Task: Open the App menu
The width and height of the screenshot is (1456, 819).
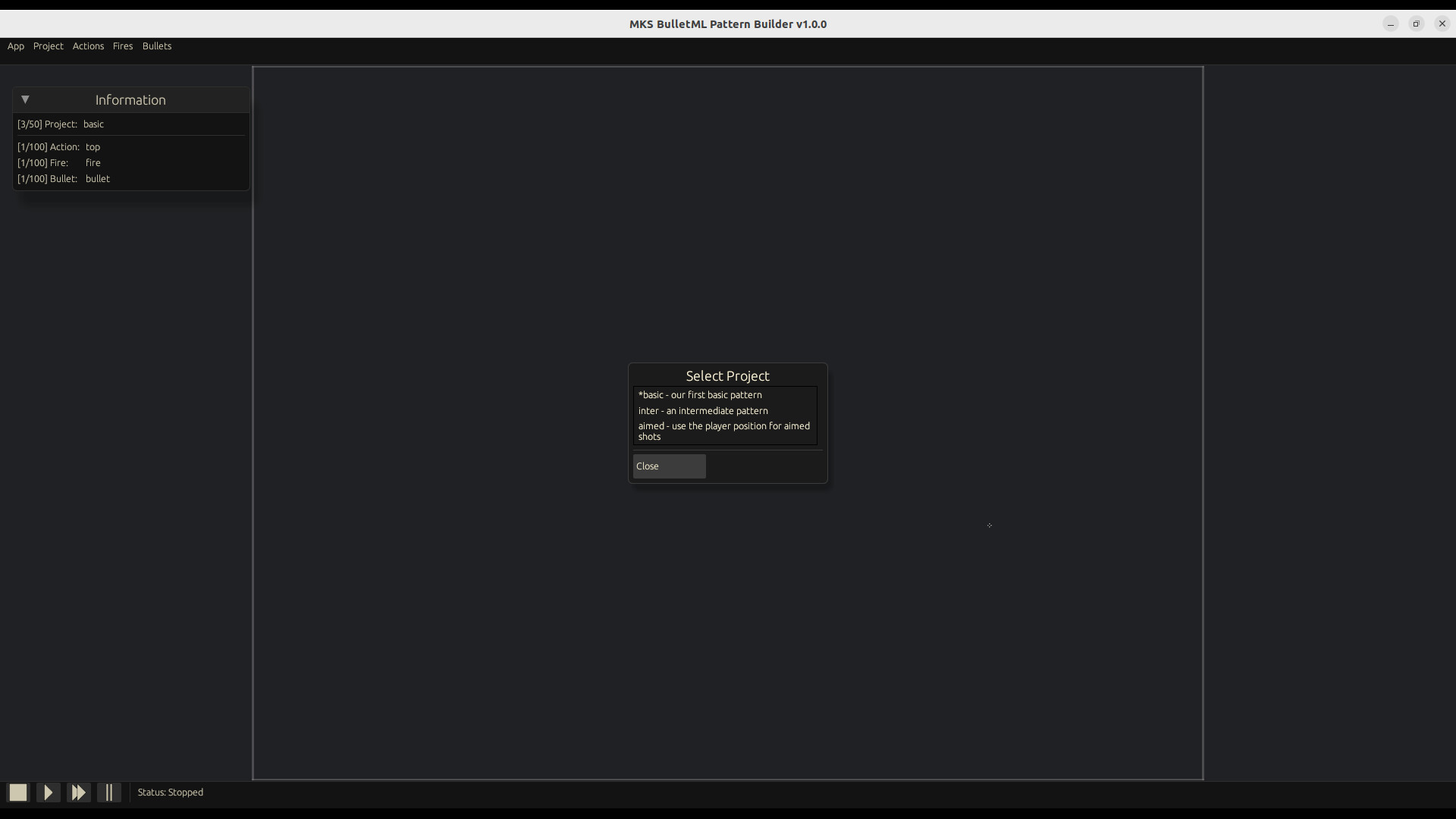Action: (x=15, y=46)
